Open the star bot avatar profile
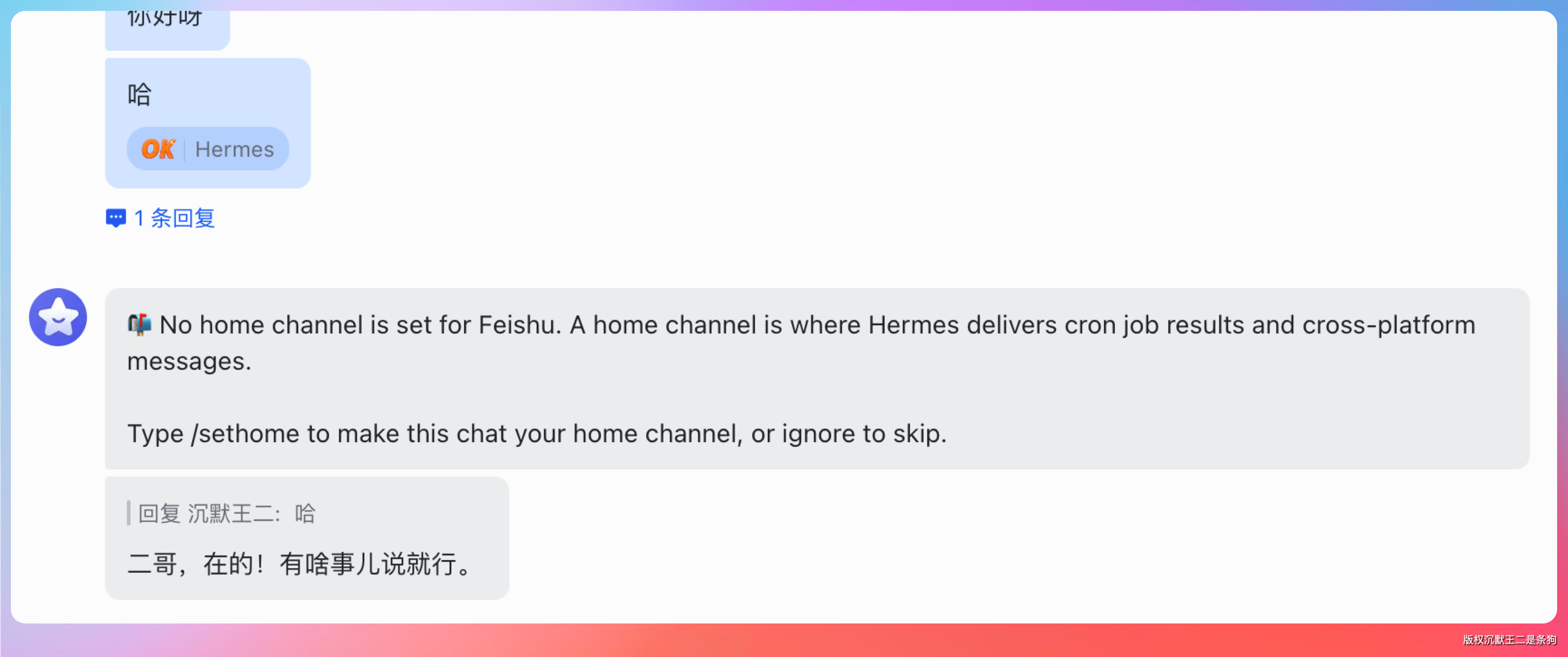 58,317
